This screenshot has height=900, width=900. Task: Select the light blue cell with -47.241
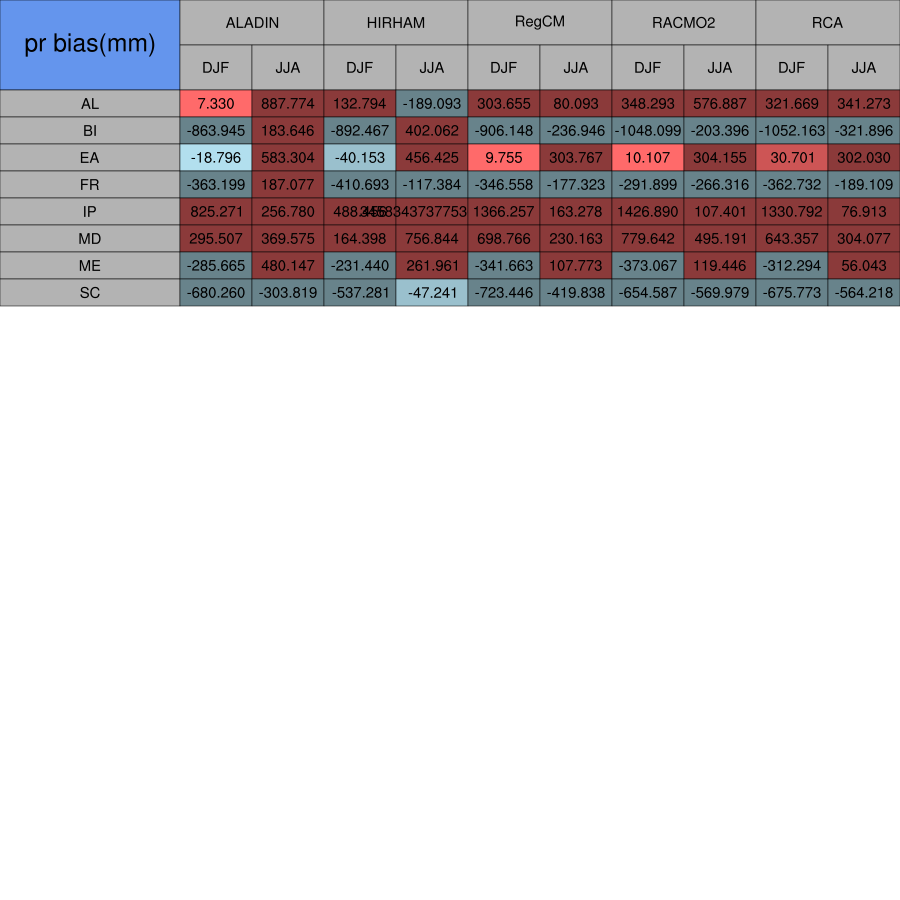[x=432, y=293]
